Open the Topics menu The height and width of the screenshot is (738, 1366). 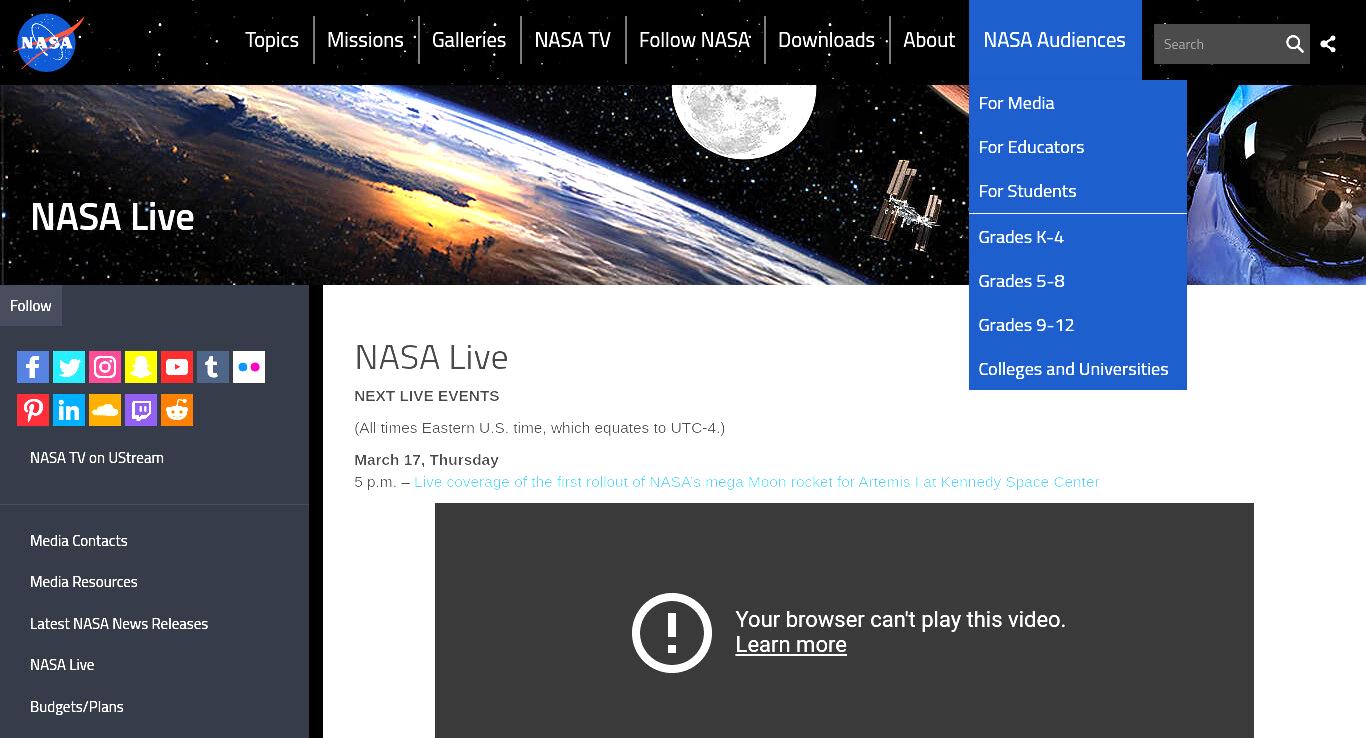[x=272, y=40]
